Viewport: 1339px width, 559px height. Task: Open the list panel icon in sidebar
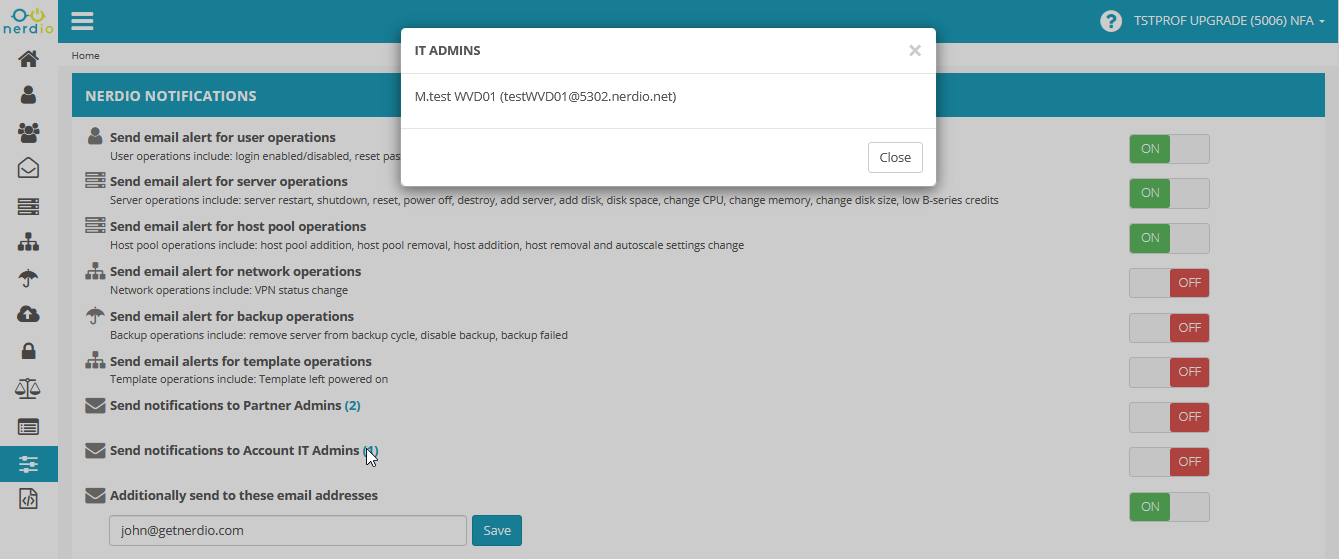28,426
